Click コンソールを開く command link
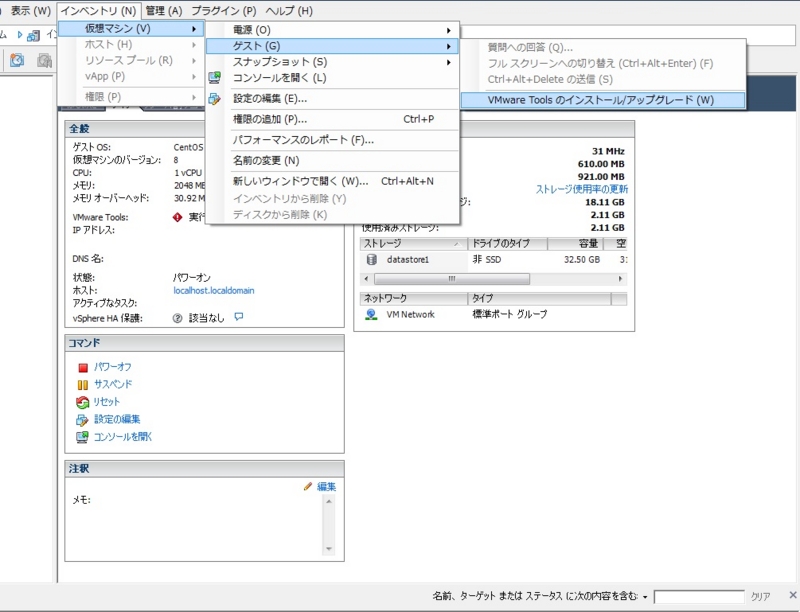The image size is (800, 612). pyautogui.click(x=123, y=437)
